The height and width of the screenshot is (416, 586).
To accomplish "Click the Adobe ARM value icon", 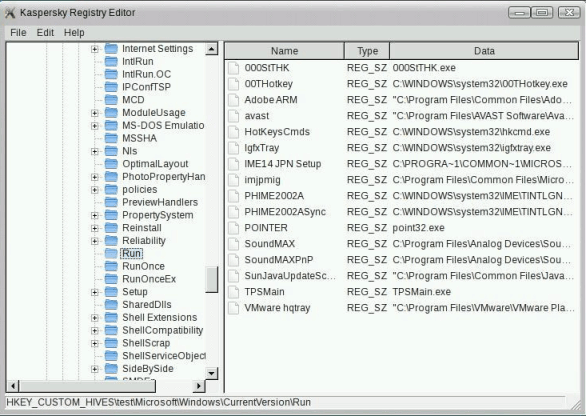I will click(234, 100).
